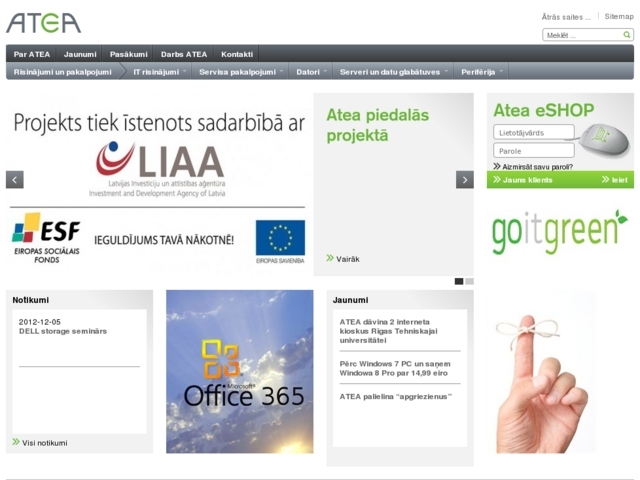Open the Jaunumi menu item
The height and width of the screenshot is (480, 640).
pos(80,54)
